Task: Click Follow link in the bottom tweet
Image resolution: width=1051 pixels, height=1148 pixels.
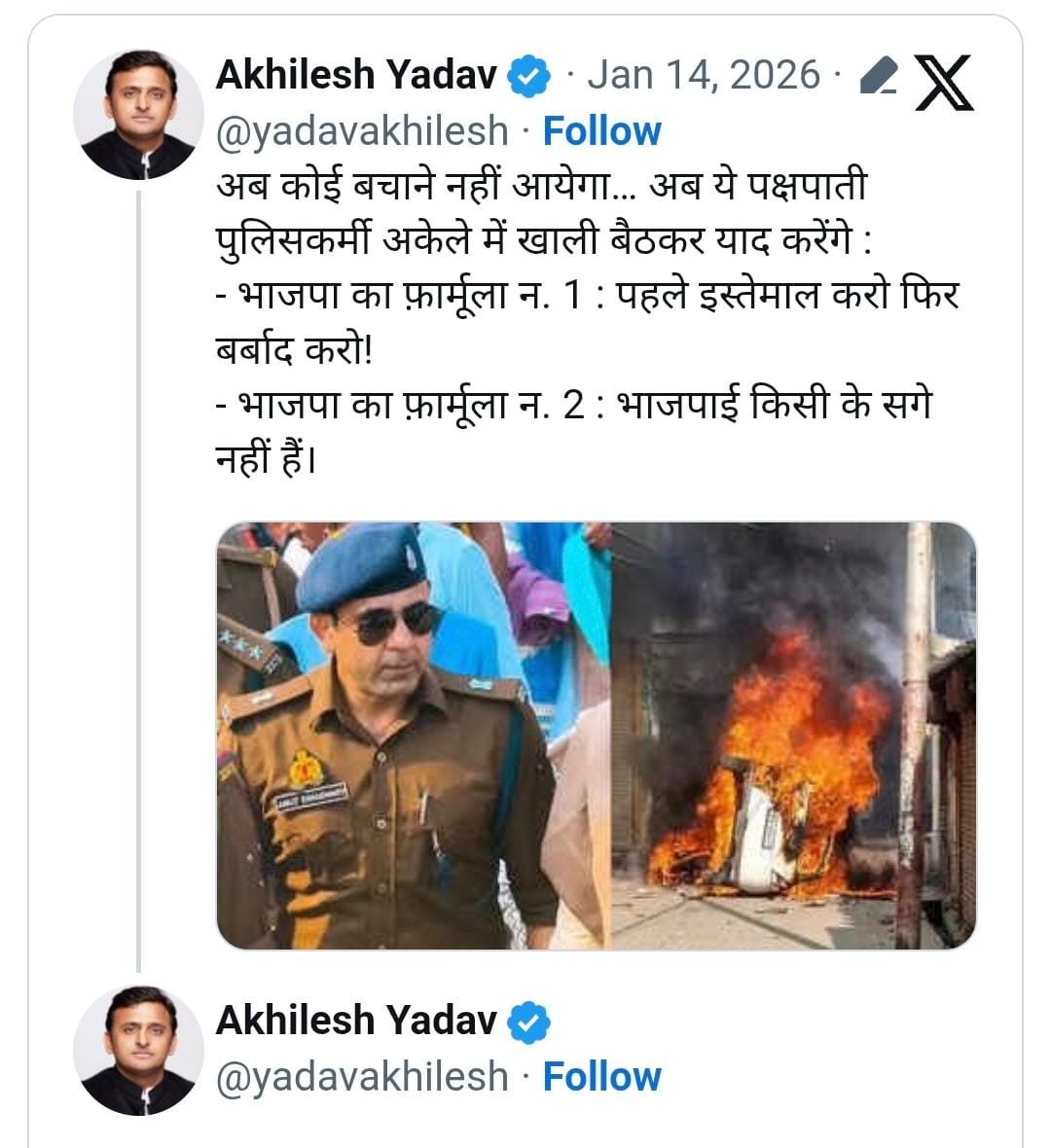Action: 601,1077
